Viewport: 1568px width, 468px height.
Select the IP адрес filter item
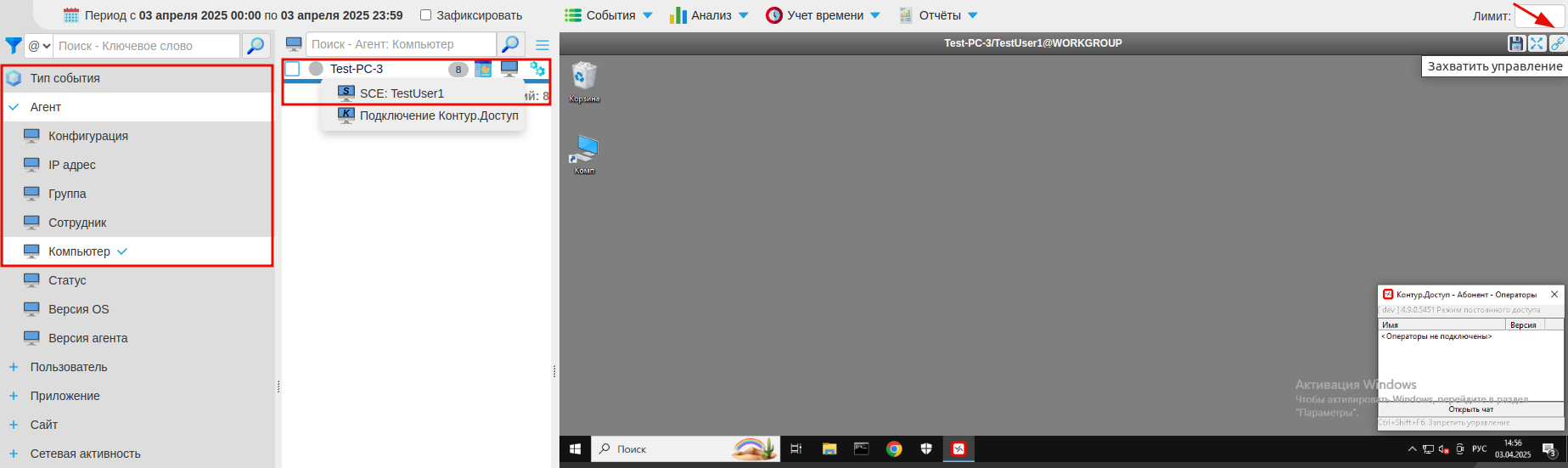point(72,165)
